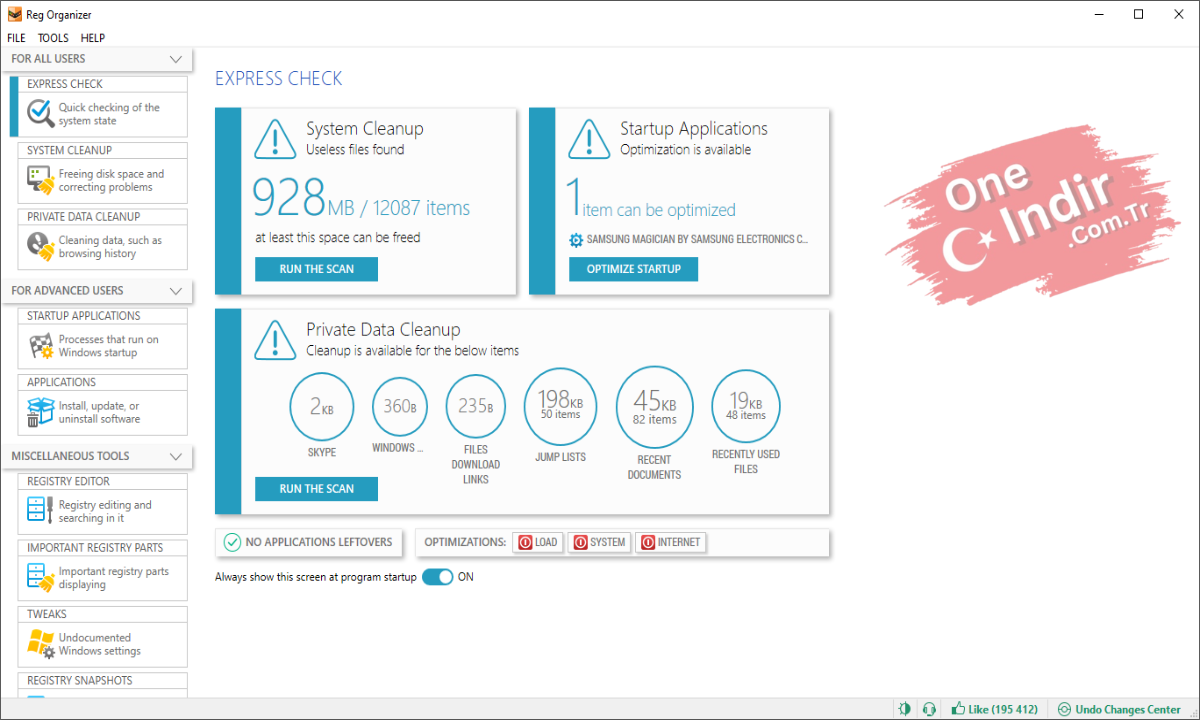Click the NO APPLICATIONS LEFTOVERS button

[x=310, y=542]
